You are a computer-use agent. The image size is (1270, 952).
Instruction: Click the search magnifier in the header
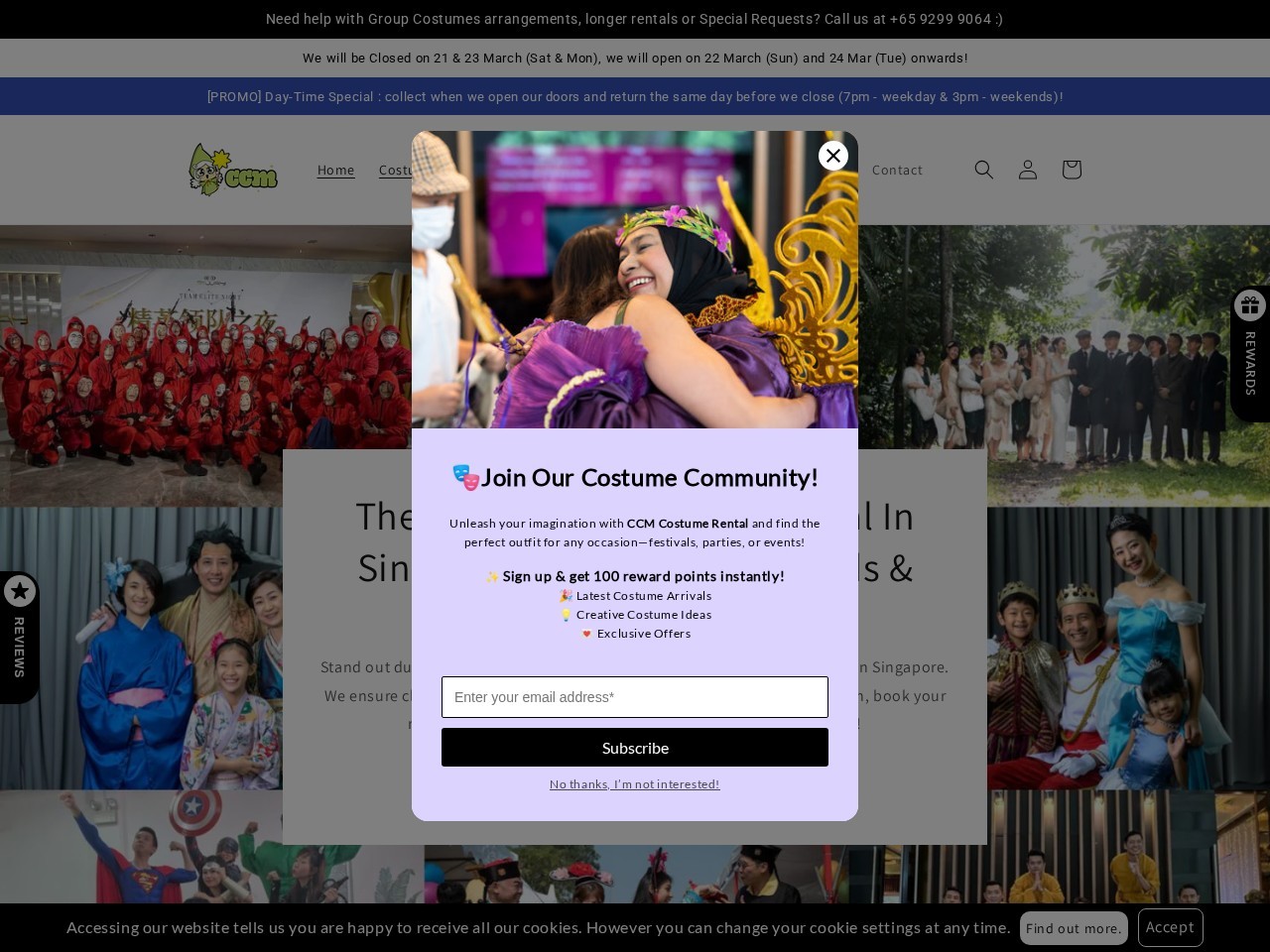983,170
